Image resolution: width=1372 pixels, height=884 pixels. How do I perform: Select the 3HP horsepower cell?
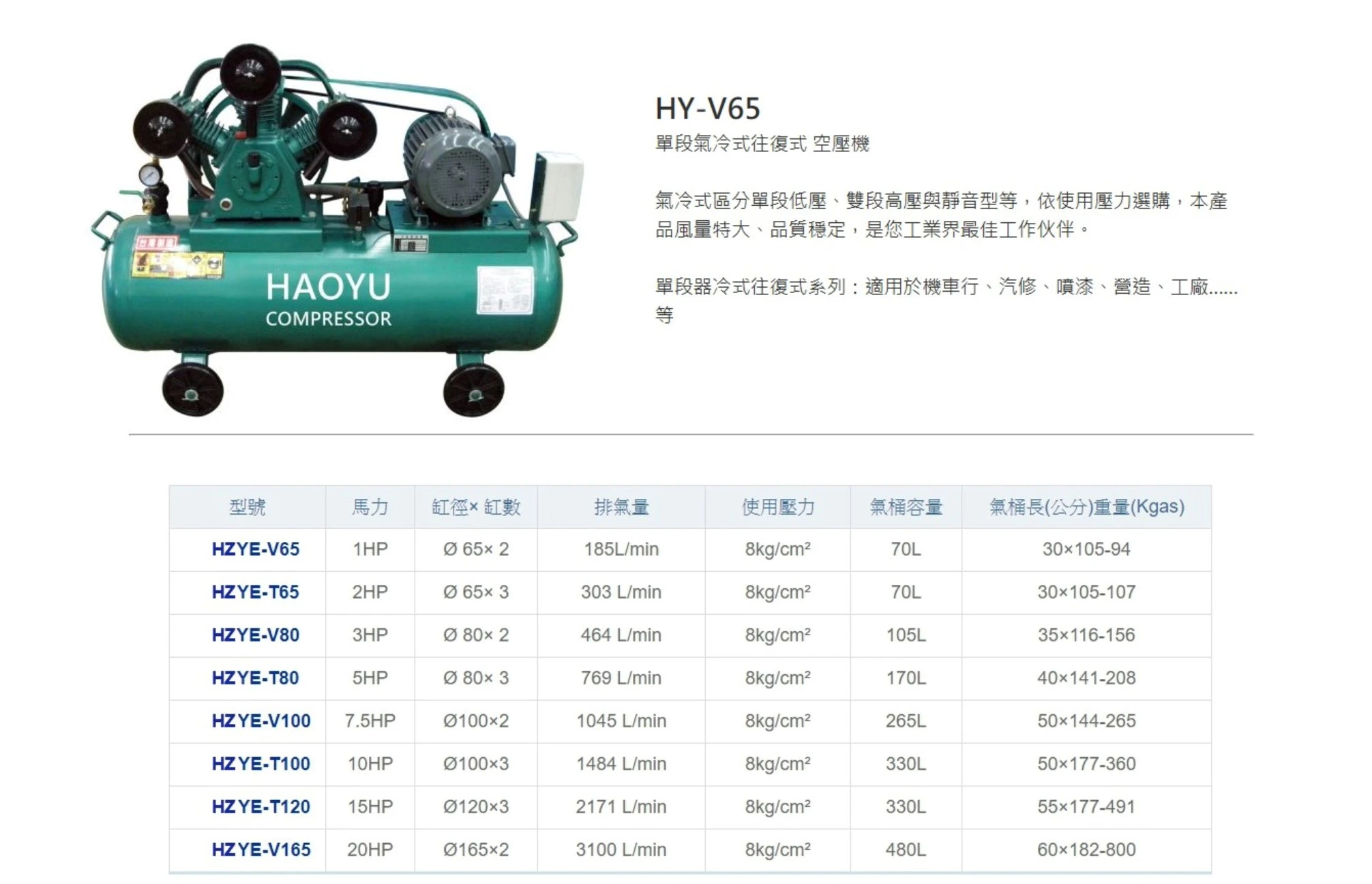[x=370, y=635]
